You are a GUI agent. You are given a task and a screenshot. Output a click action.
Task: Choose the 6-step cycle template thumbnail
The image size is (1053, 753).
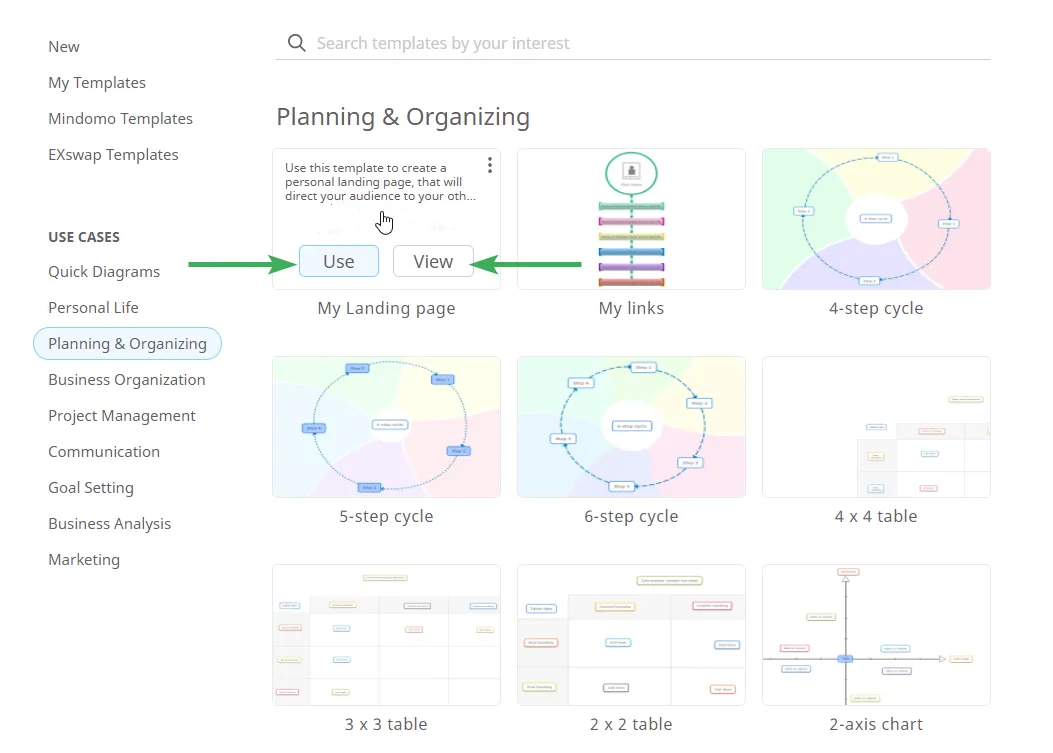click(631, 427)
